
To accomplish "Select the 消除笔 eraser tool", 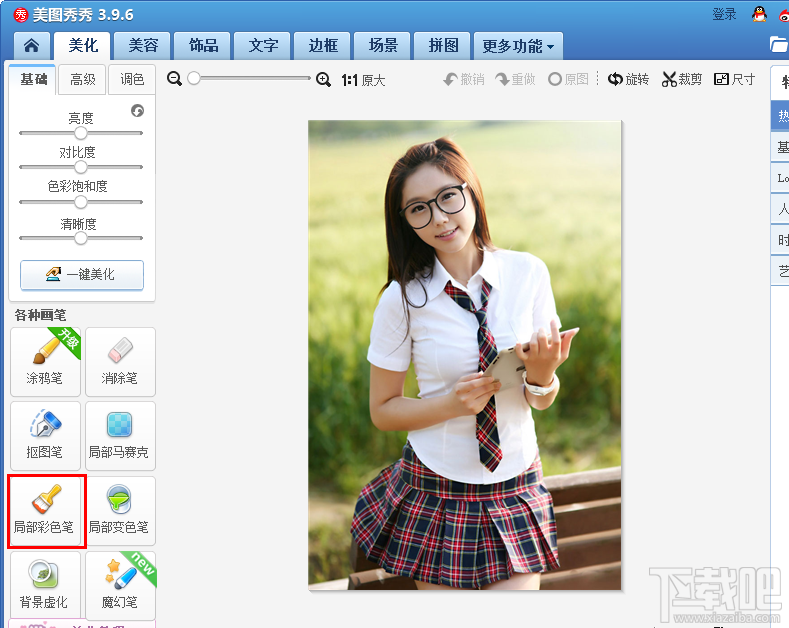I will pos(120,361).
